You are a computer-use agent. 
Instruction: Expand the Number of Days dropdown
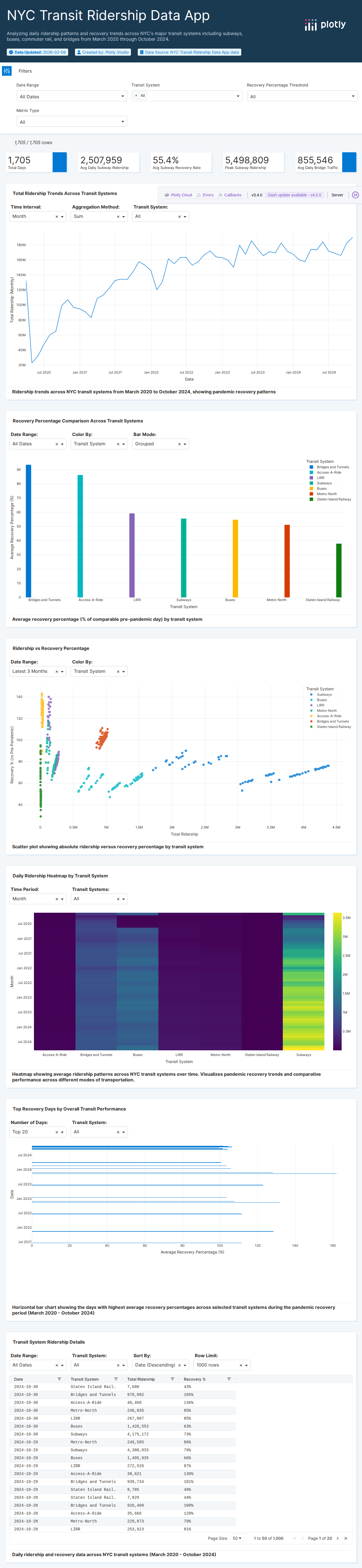coord(62,1133)
